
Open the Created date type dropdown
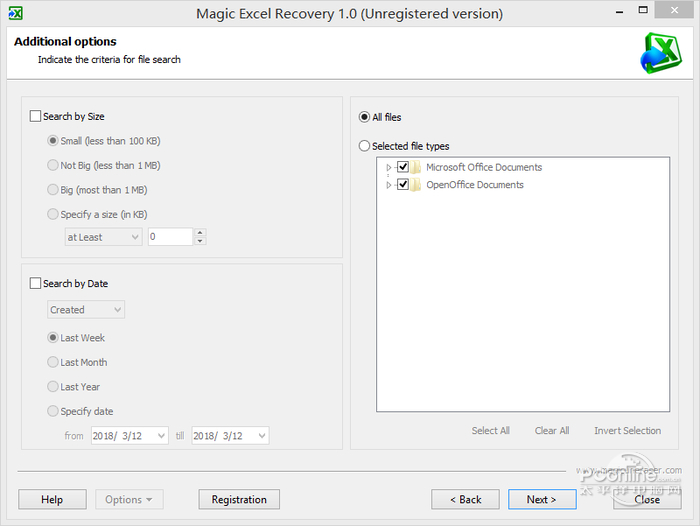click(86, 309)
